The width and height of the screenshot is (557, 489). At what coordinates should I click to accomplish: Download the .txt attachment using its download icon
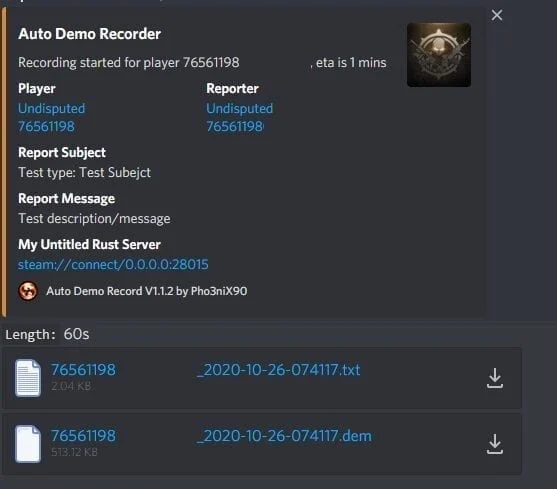coord(494,378)
